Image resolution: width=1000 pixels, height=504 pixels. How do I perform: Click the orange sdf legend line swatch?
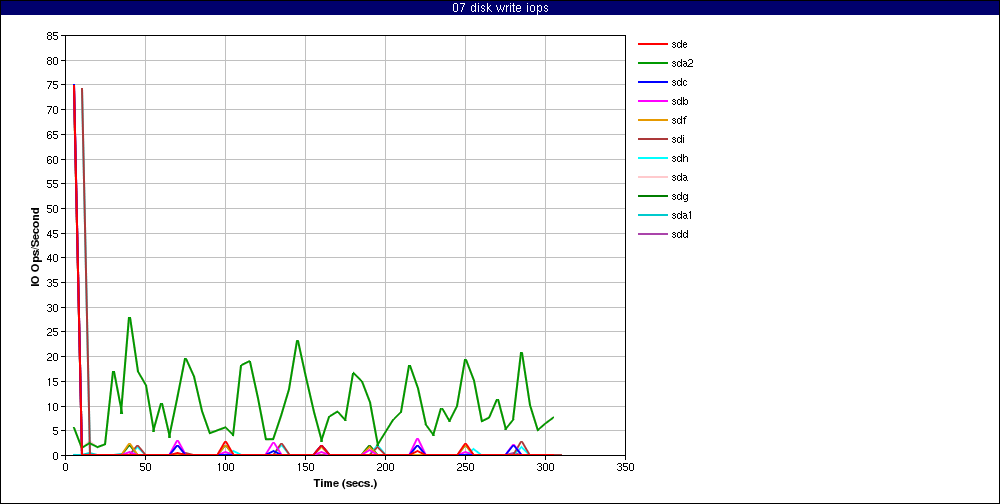click(652, 121)
